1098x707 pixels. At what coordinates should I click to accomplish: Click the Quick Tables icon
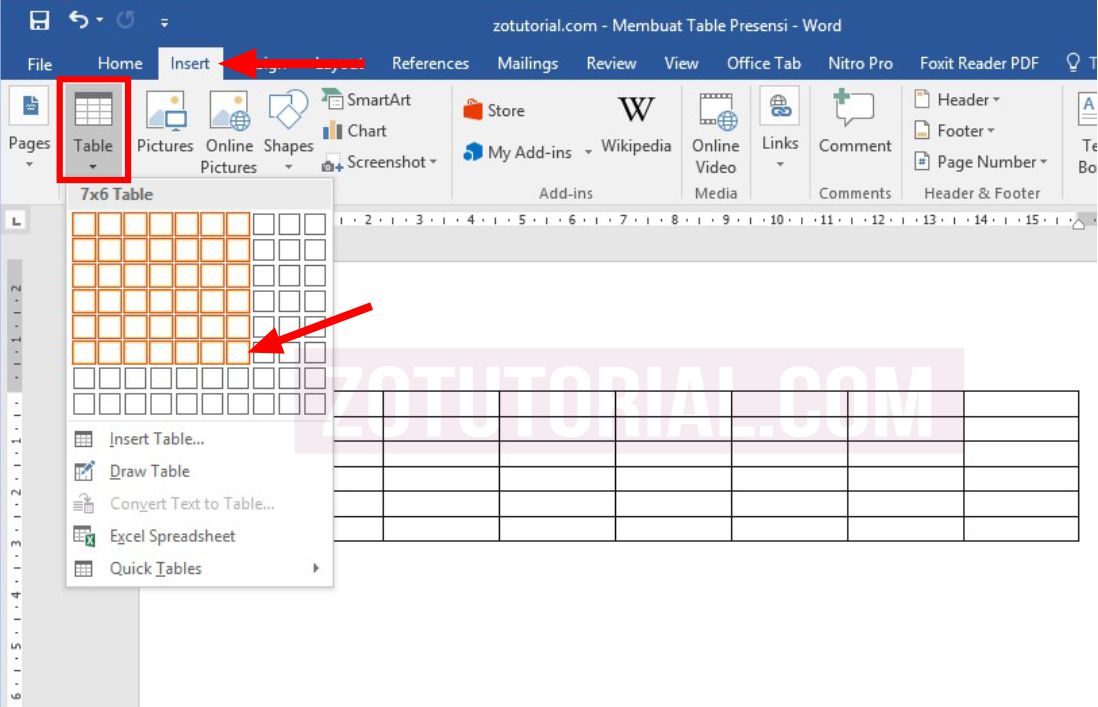(83, 568)
